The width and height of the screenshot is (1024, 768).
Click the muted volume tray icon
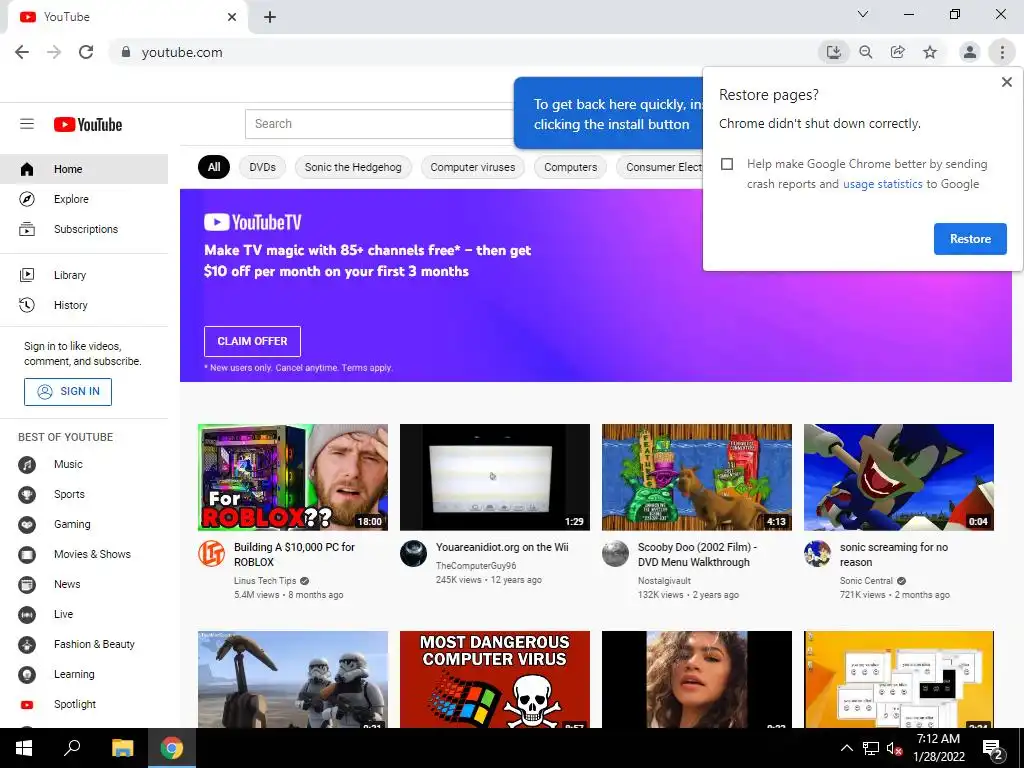(x=895, y=748)
